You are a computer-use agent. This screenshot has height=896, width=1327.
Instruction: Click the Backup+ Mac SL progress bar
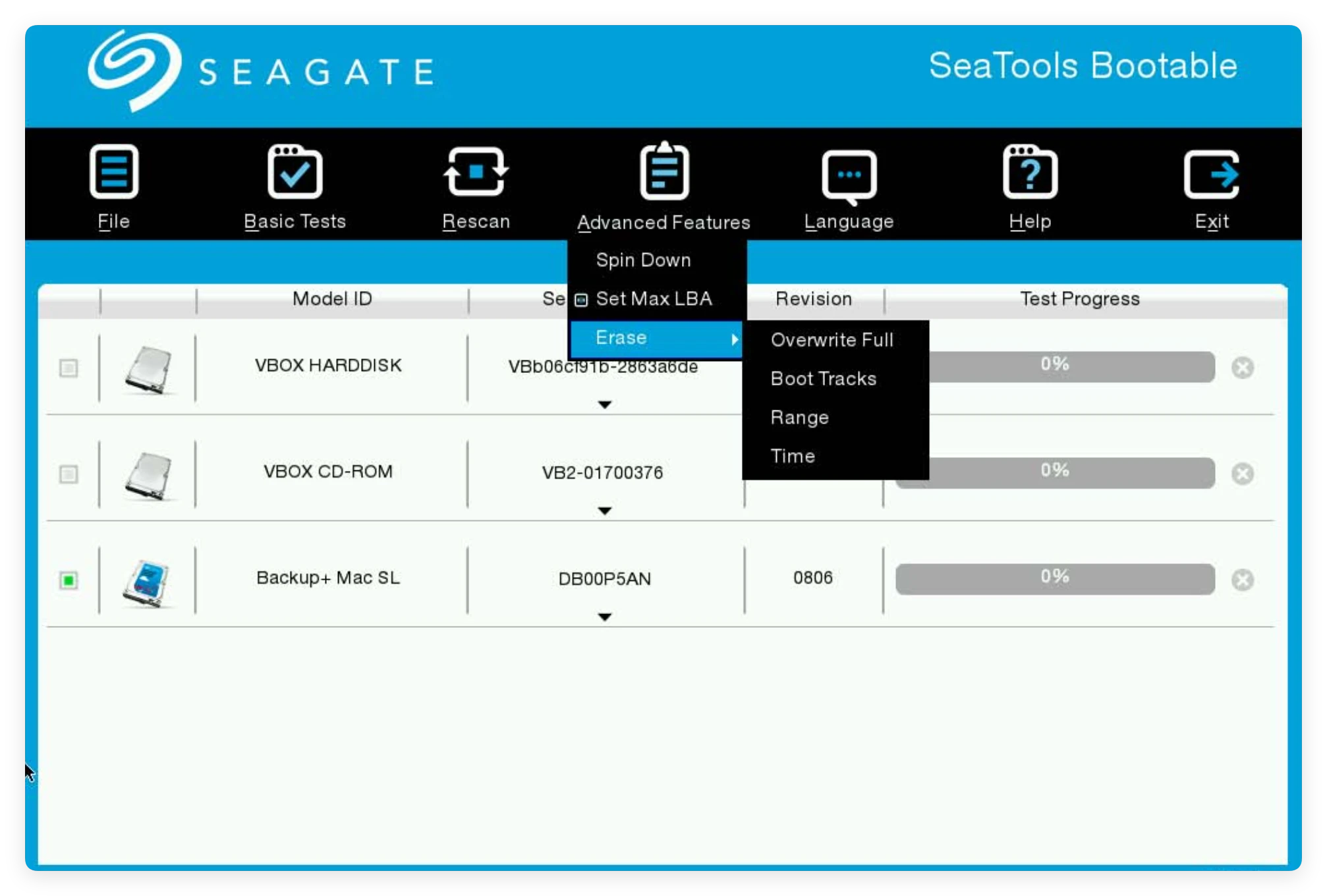pyautogui.click(x=1054, y=578)
